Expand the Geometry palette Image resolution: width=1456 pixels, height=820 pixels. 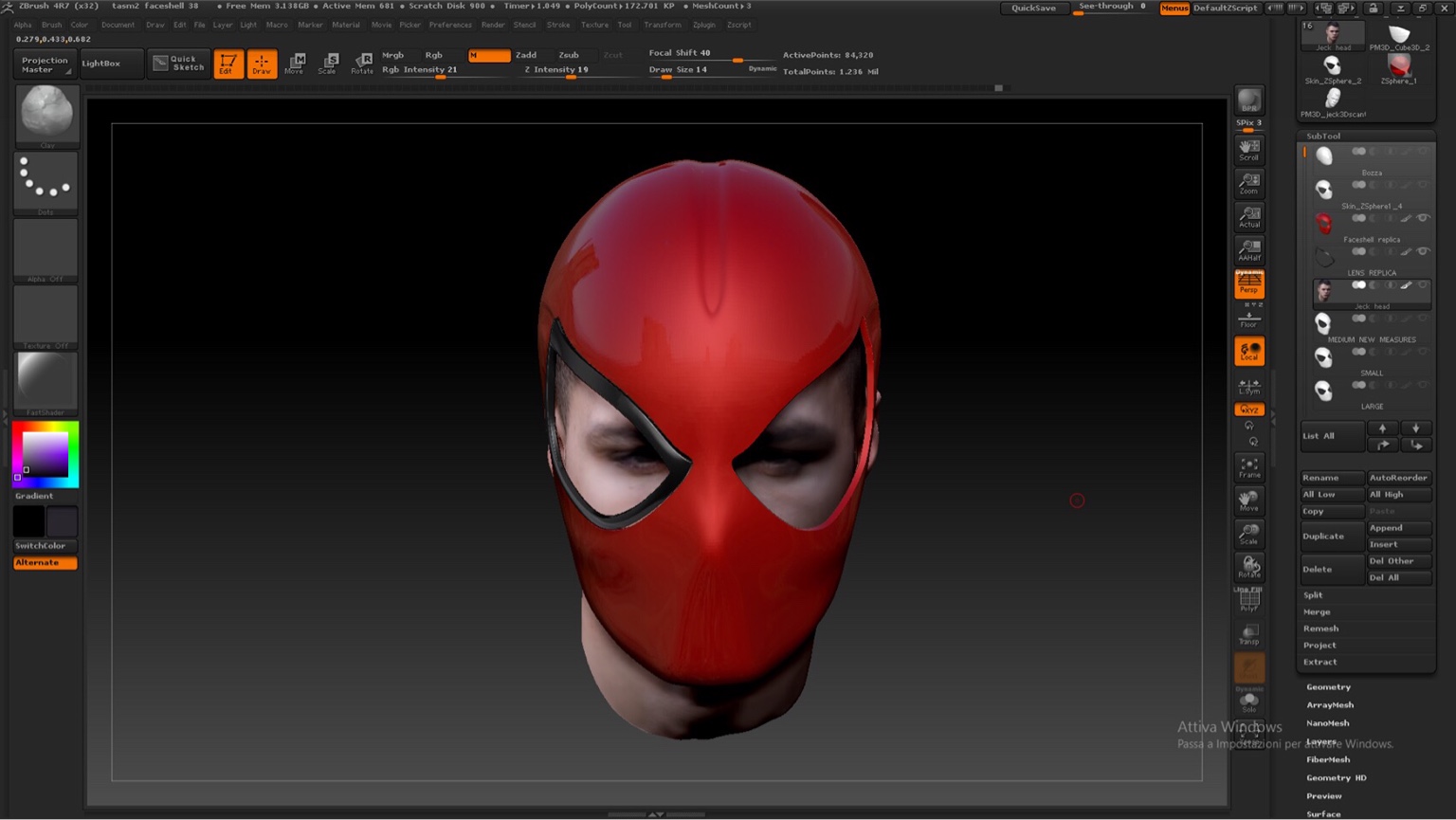tap(1328, 687)
